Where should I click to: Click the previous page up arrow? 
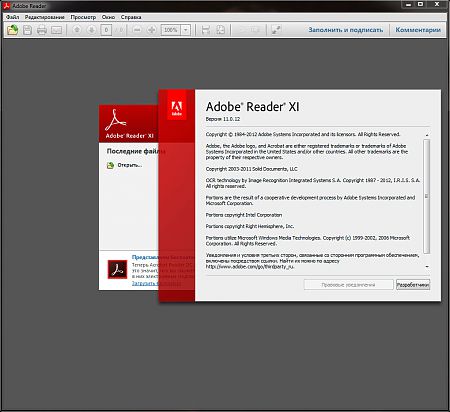click(x=77, y=30)
